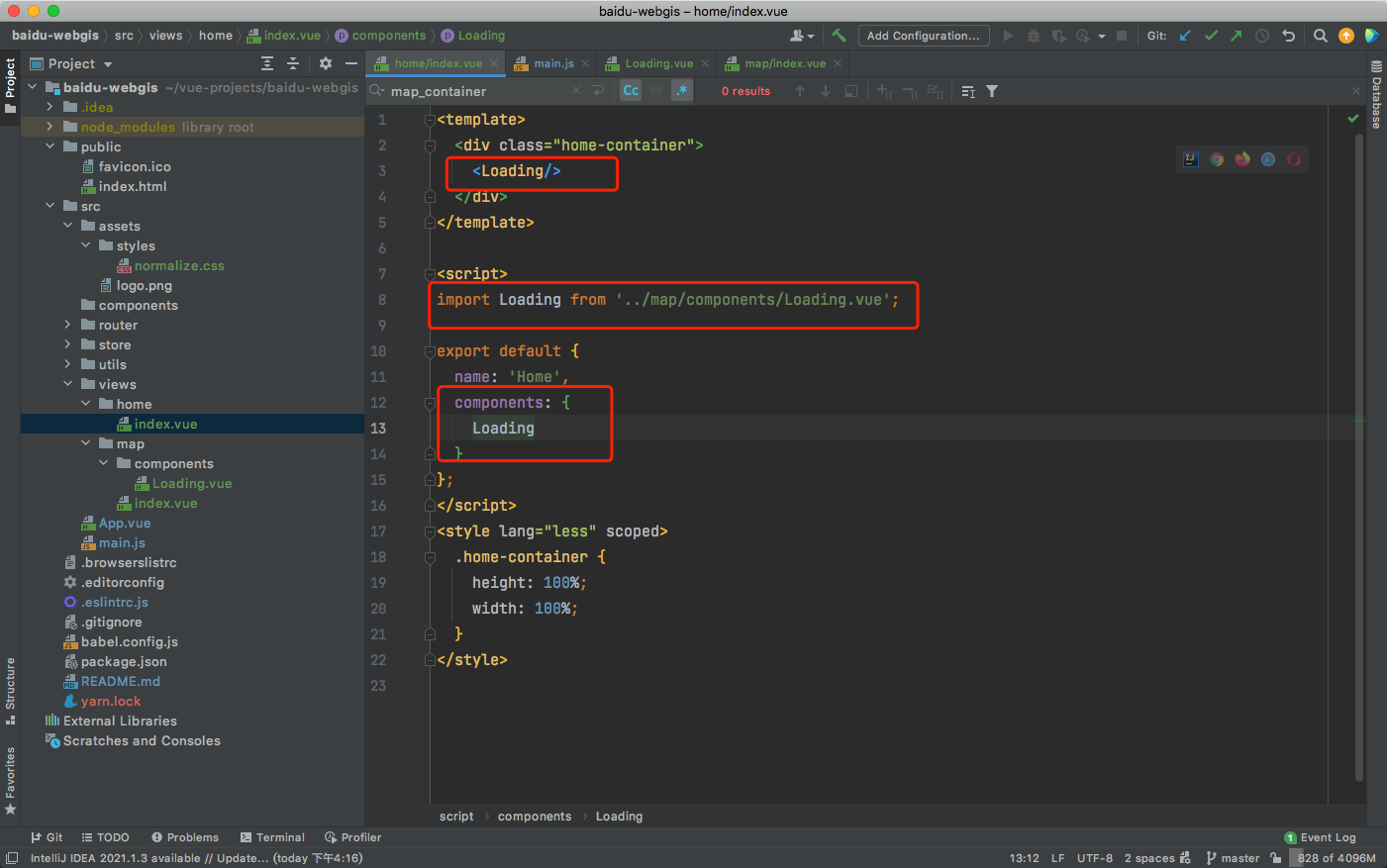Collapse the views folder
The width and height of the screenshot is (1387, 868).
coord(67,384)
